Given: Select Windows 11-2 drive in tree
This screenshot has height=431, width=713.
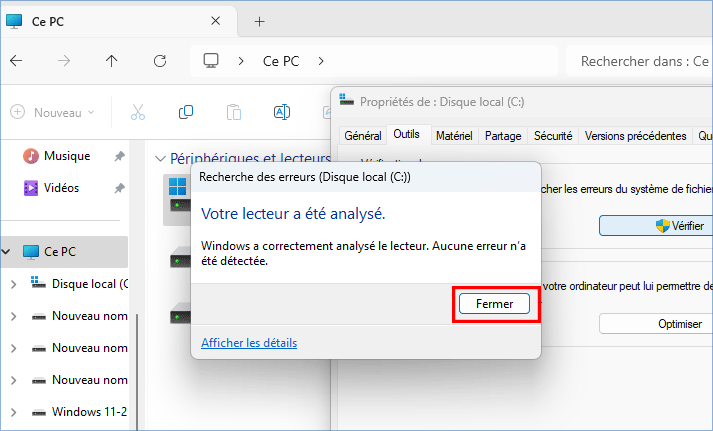Looking at the screenshot, I should tap(89, 411).
